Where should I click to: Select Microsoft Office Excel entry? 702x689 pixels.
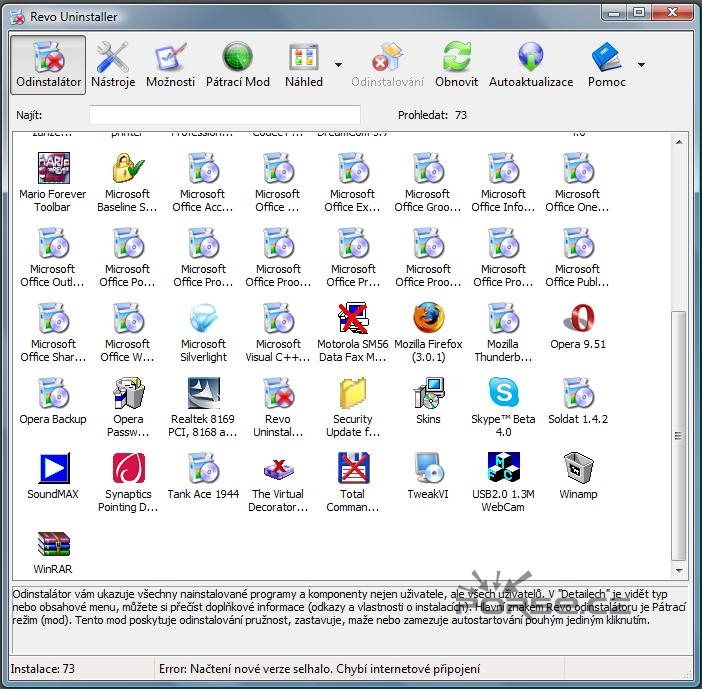[x=353, y=183]
